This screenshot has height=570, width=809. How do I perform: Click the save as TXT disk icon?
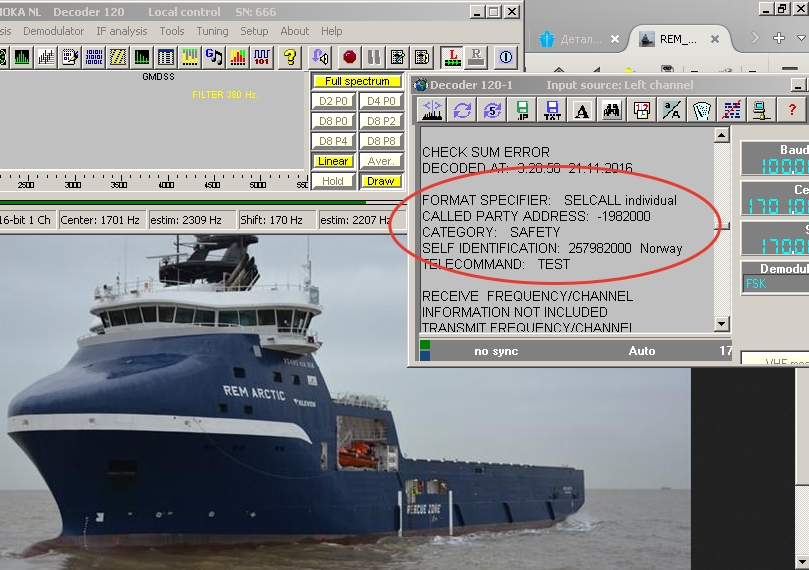[x=552, y=110]
